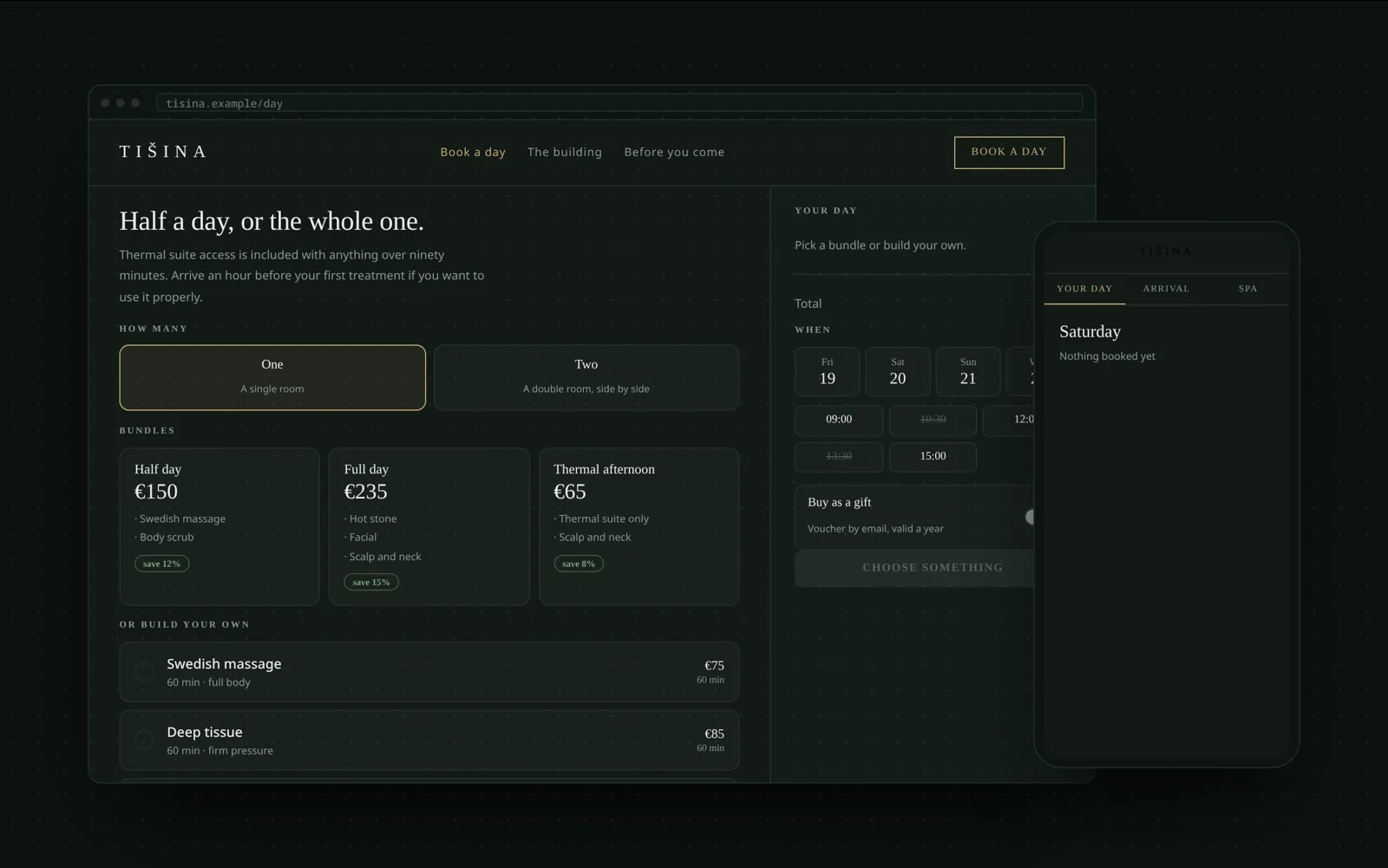Click the CHOOSE SOMETHING button
Screen dimensions: 1388x868
(x=914, y=568)
